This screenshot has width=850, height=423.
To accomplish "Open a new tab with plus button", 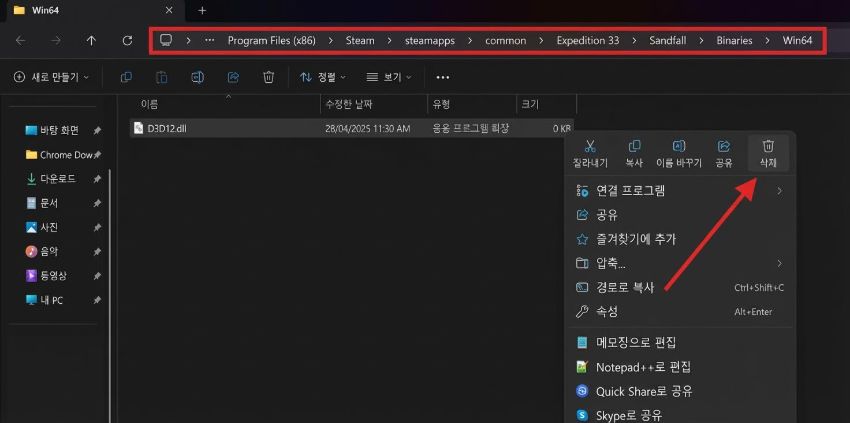I will point(202,10).
